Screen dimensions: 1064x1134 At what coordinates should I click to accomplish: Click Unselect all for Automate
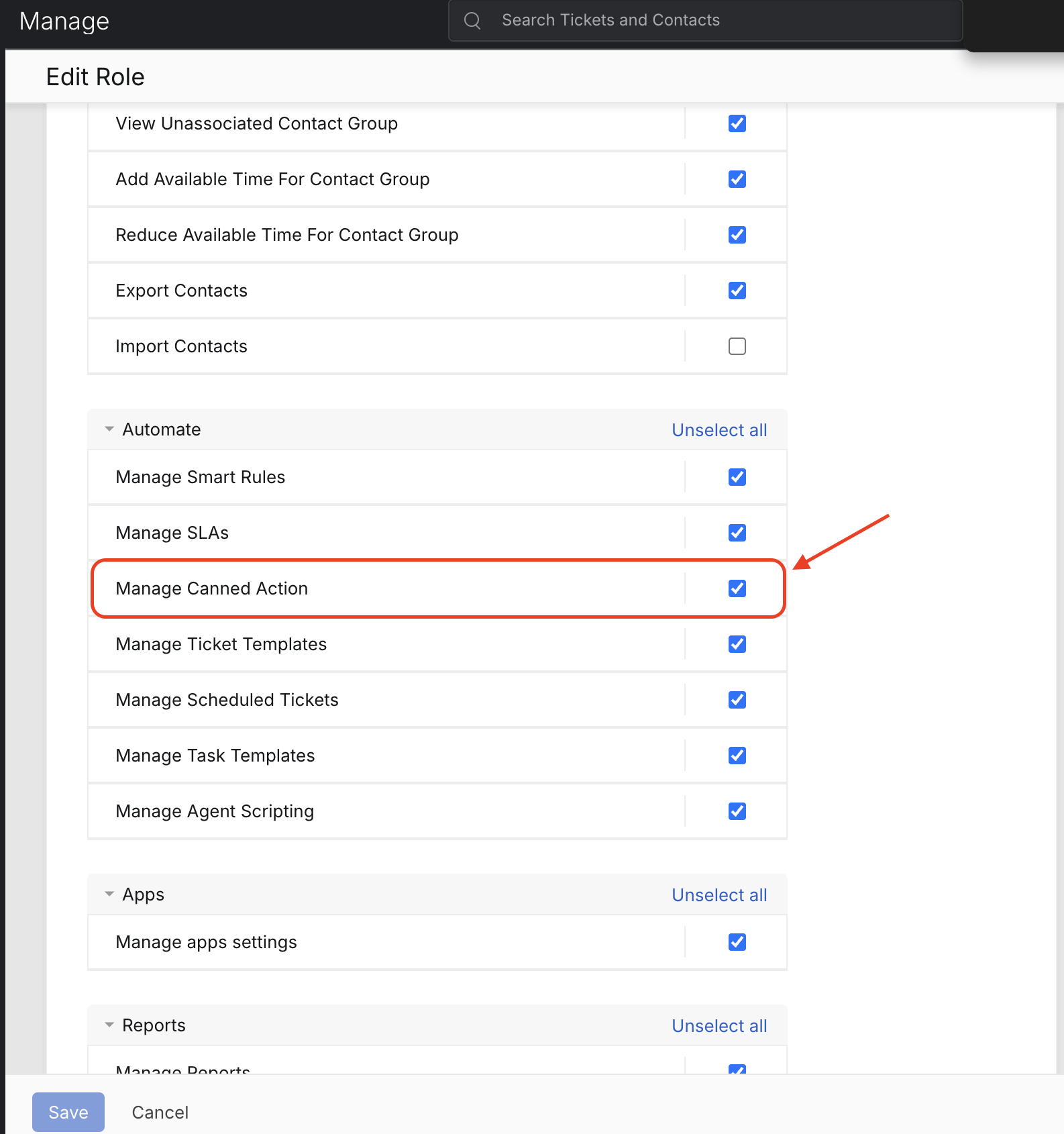pos(719,430)
